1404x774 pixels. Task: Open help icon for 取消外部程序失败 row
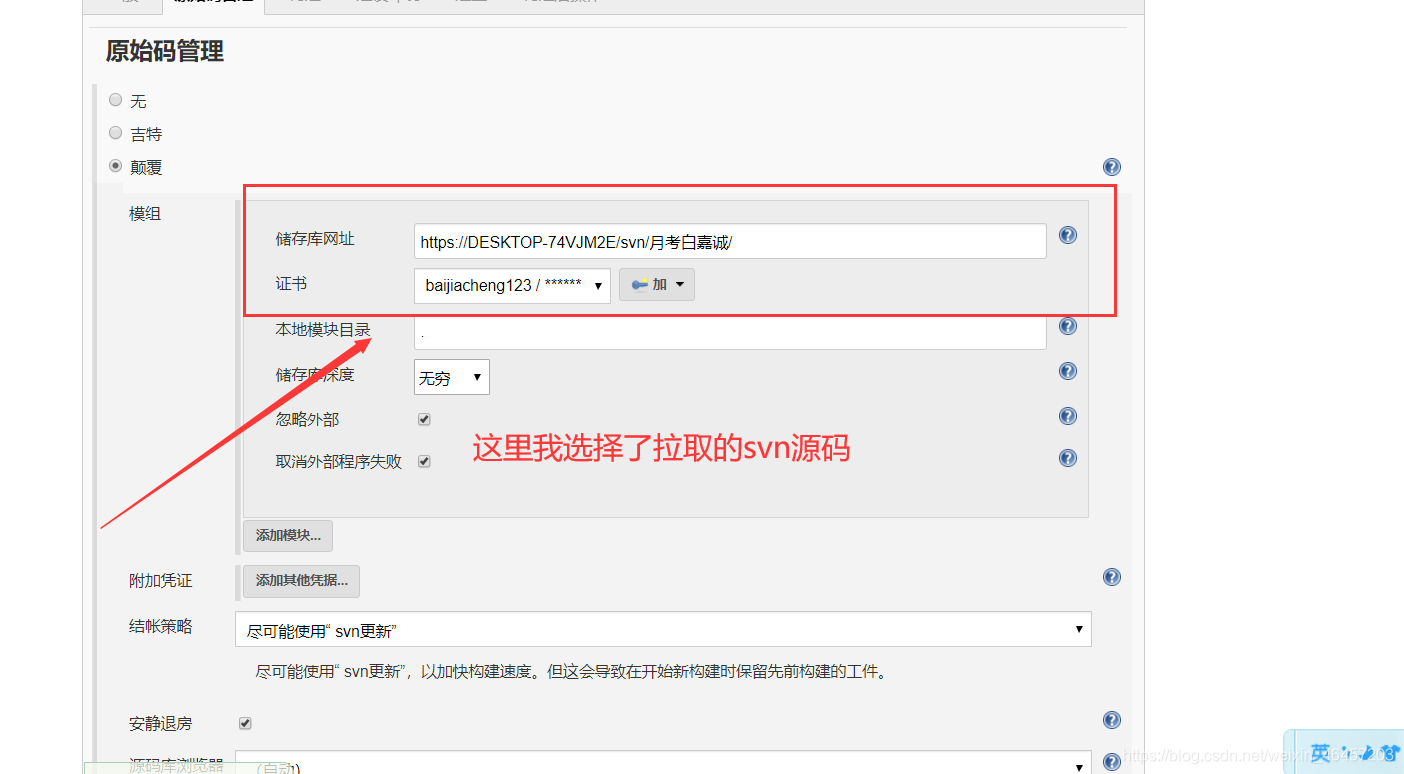pos(1068,458)
